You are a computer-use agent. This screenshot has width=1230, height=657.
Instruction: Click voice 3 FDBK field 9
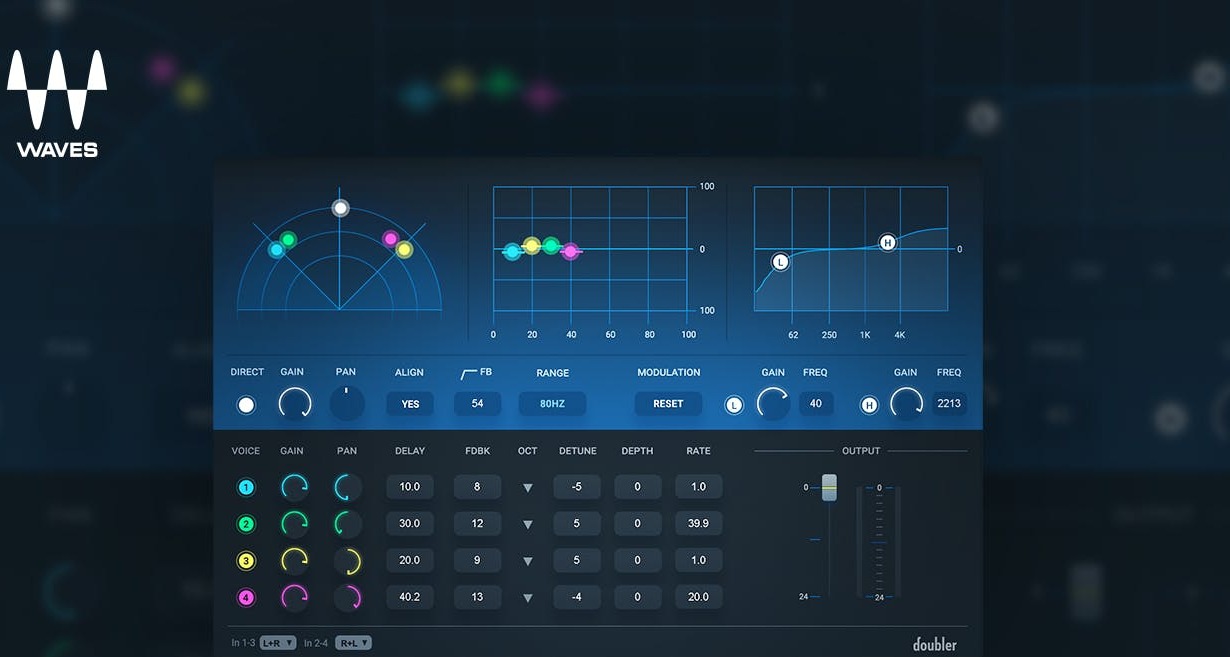click(x=477, y=560)
